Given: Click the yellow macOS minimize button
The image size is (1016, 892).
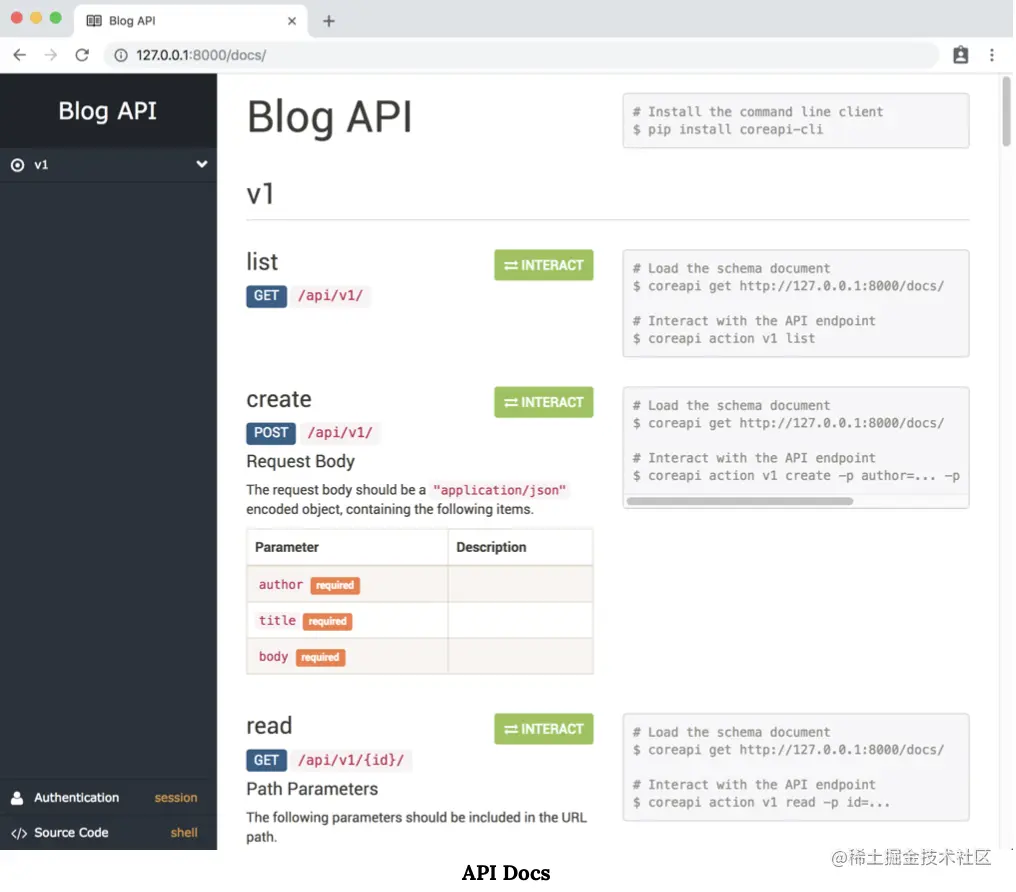Looking at the screenshot, I should (36, 18).
